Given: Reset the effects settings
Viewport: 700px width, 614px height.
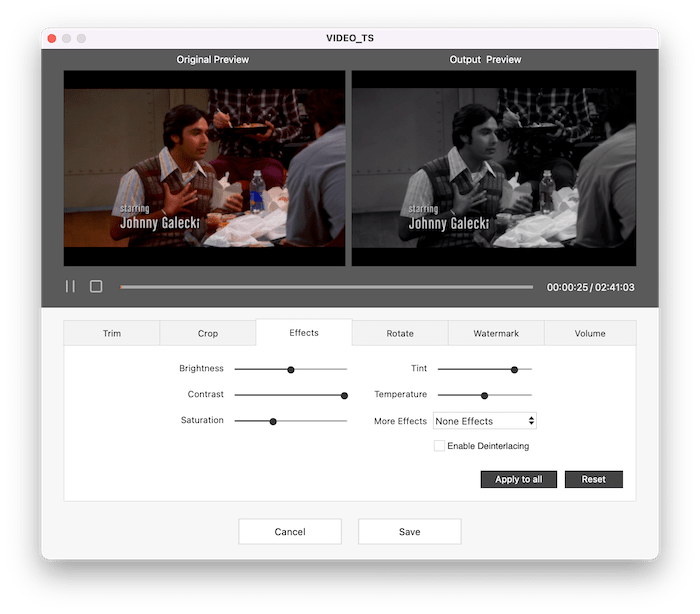Looking at the screenshot, I should [x=593, y=479].
